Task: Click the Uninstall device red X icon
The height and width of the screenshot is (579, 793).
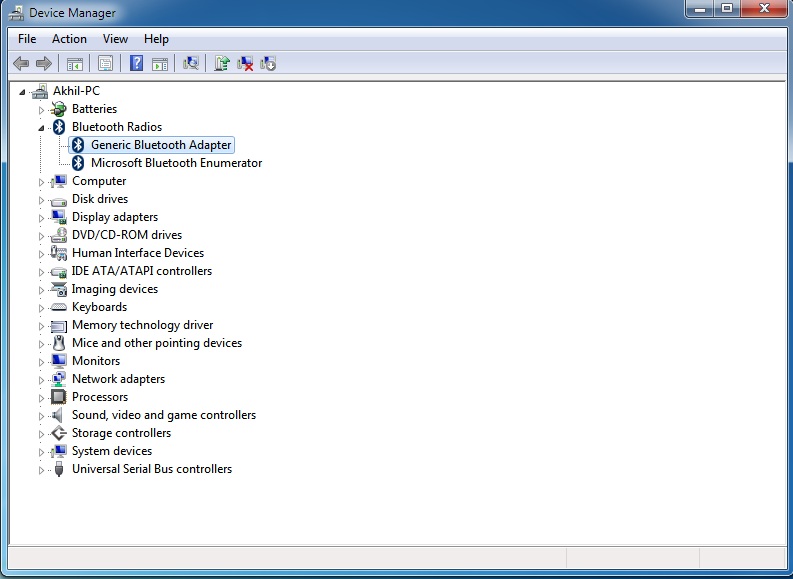Action: point(245,63)
